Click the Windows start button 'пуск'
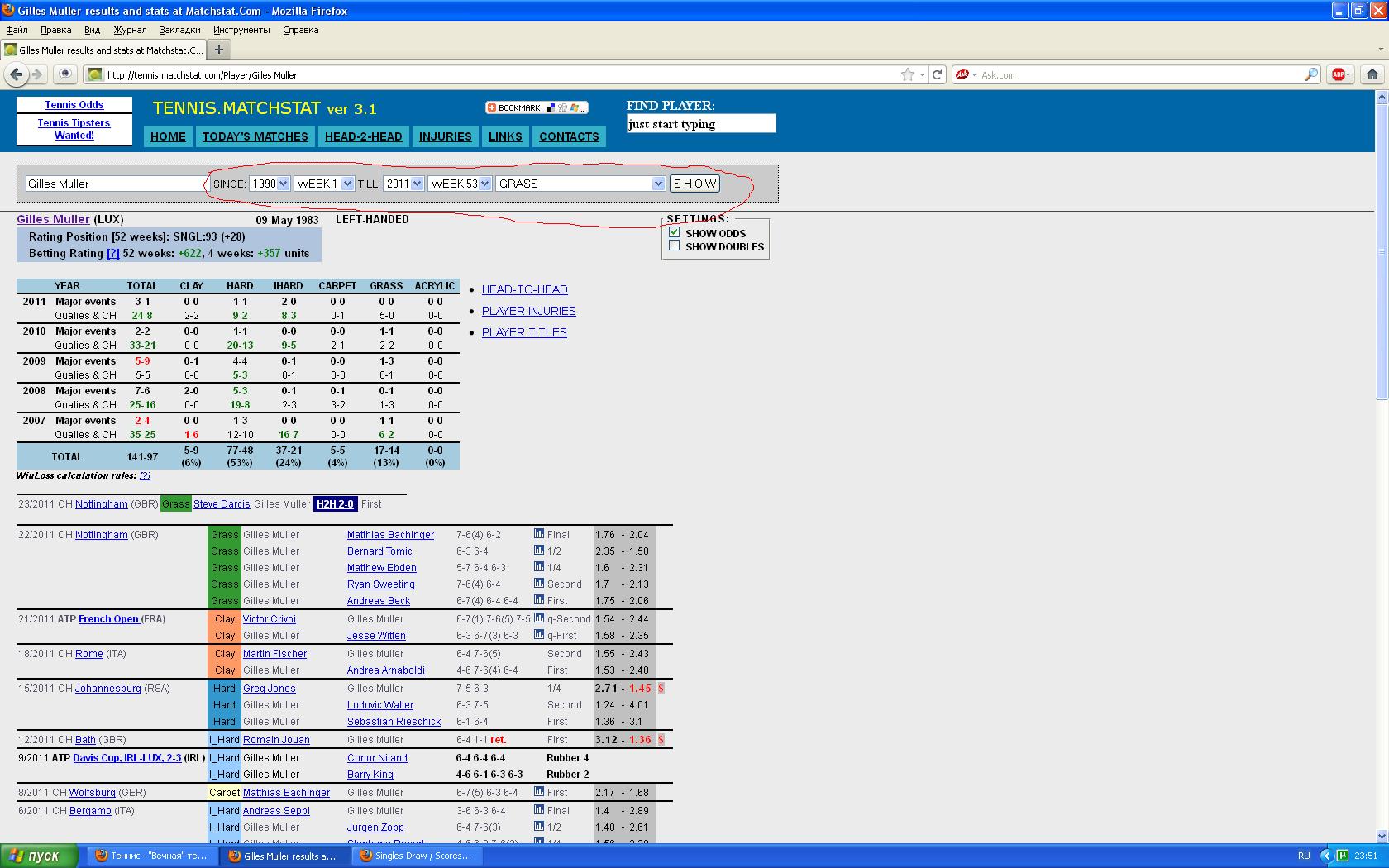This screenshot has height=868, width=1389. (39, 856)
